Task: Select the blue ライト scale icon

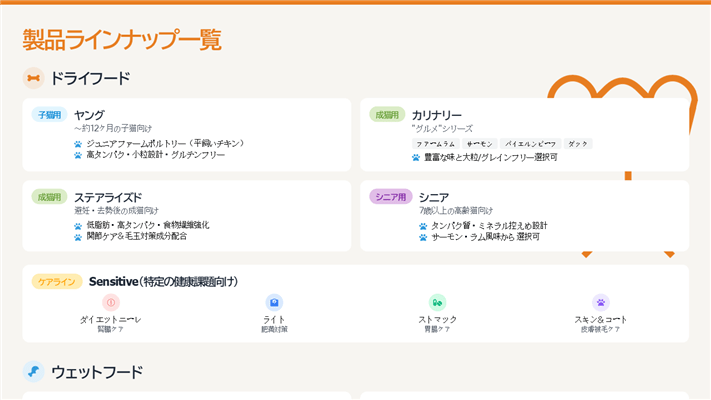Action: tap(274, 302)
